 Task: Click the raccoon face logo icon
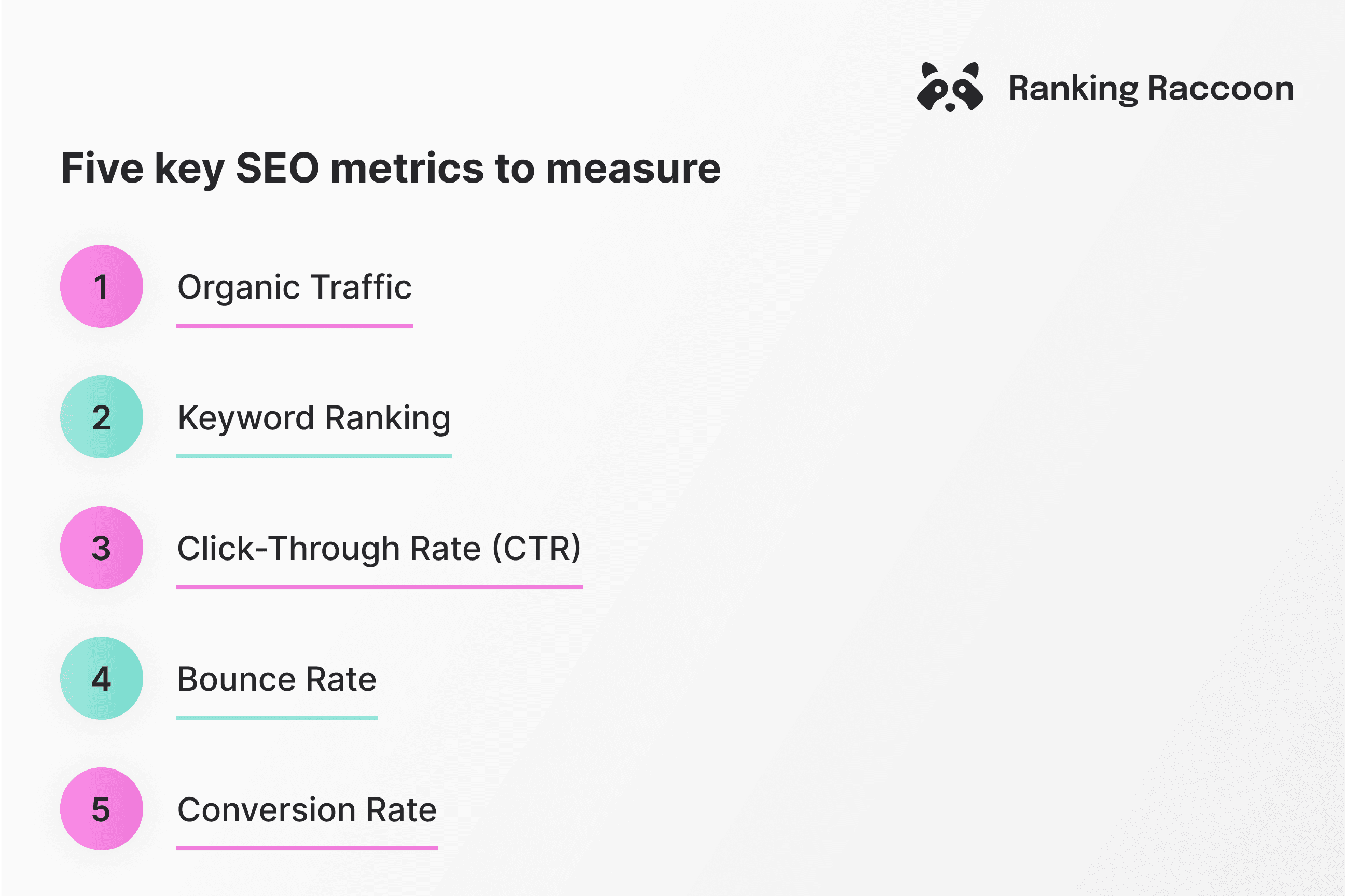coord(949,88)
